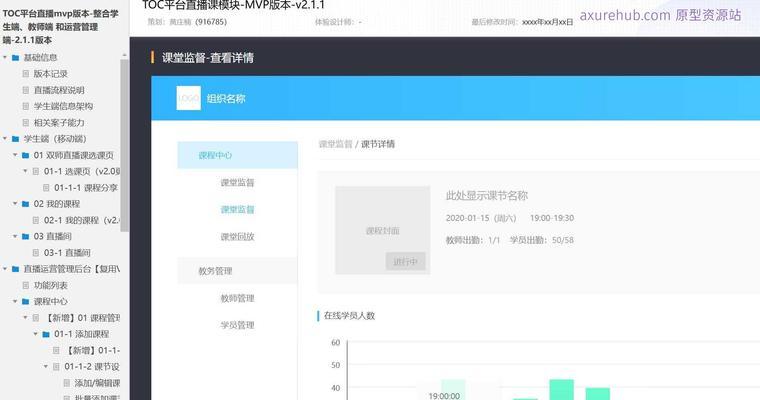This screenshot has width=760, height=400.
Task: Click the page icon next to 相关案子能力
Action: point(26,123)
